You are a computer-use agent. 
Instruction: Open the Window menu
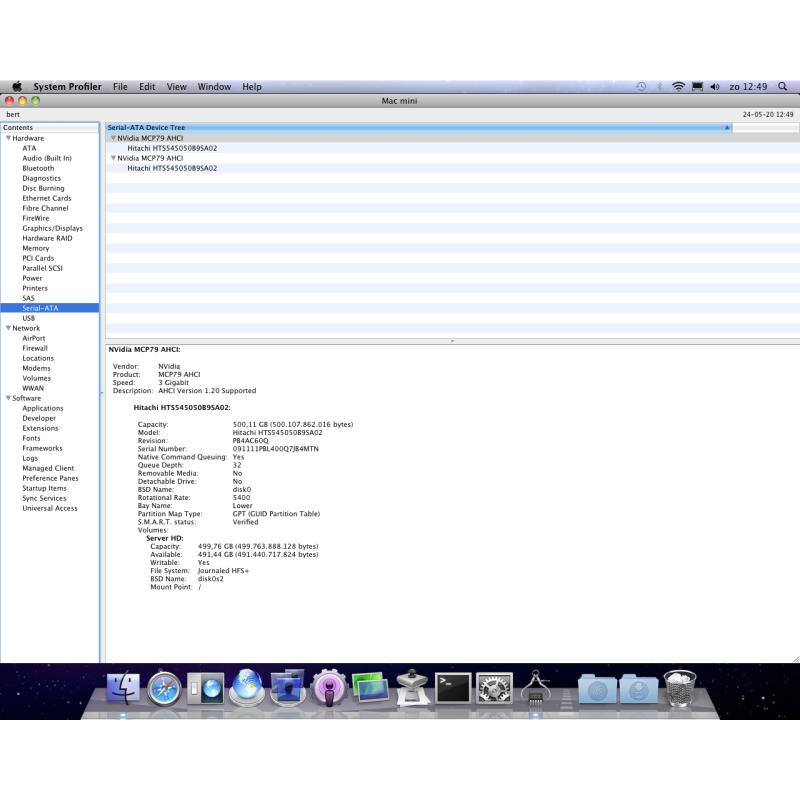pos(214,87)
